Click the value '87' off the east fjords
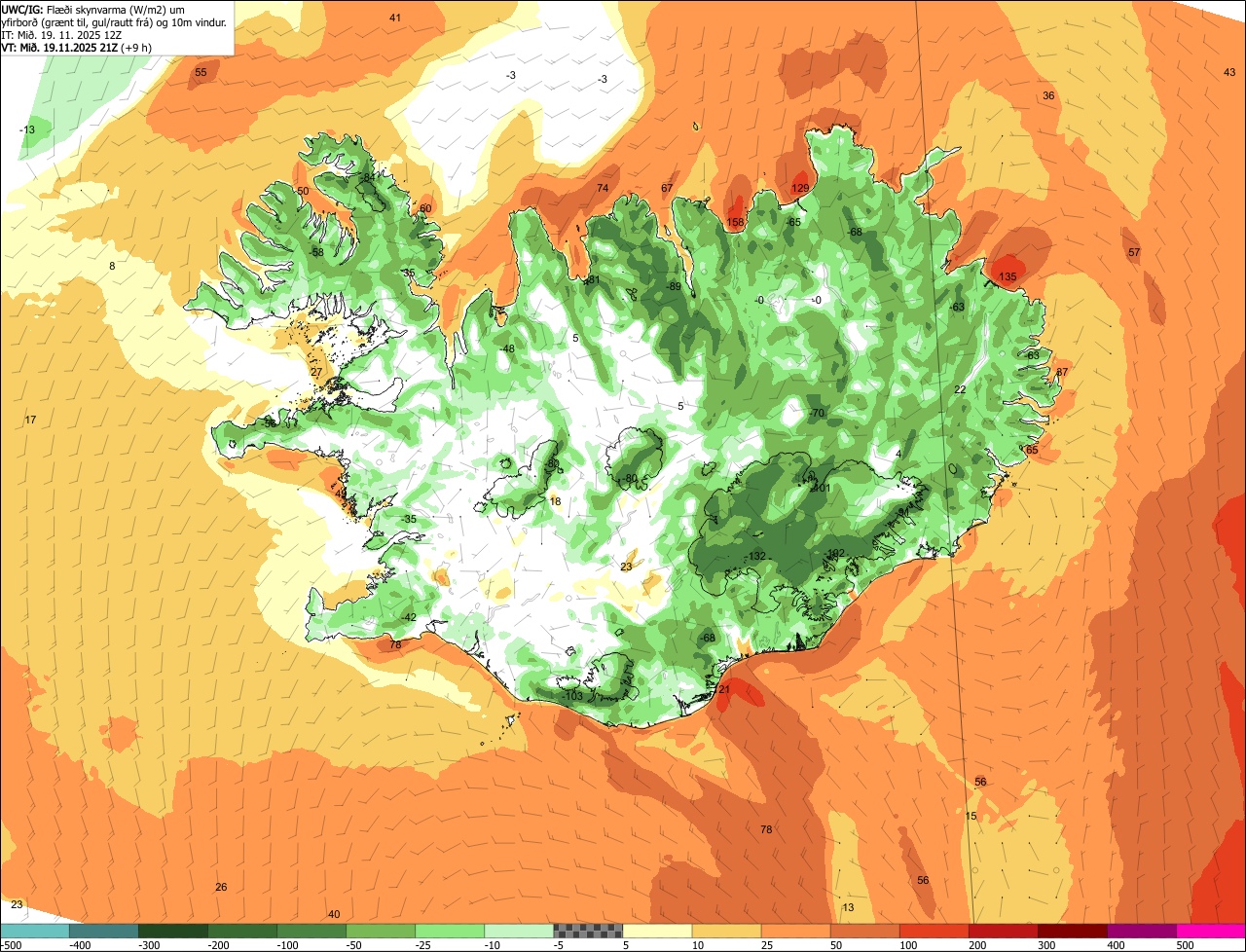The height and width of the screenshot is (952, 1246). [1062, 372]
